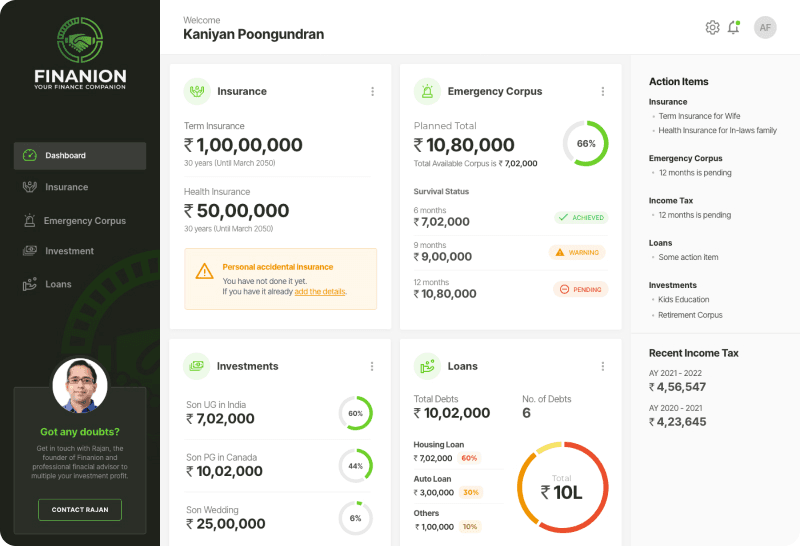Click the Contact Rajan button
Viewport: 800px width, 546px height.
click(x=80, y=510)
